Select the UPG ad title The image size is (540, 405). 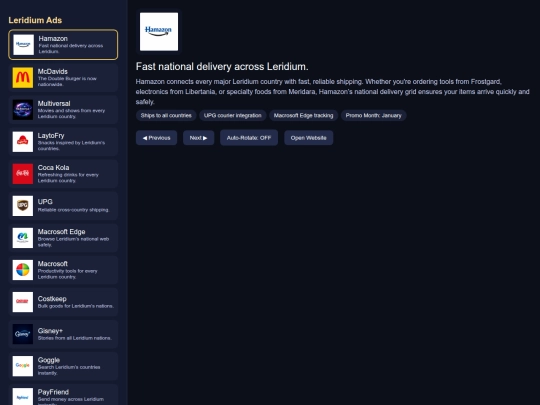coord(45,201)
